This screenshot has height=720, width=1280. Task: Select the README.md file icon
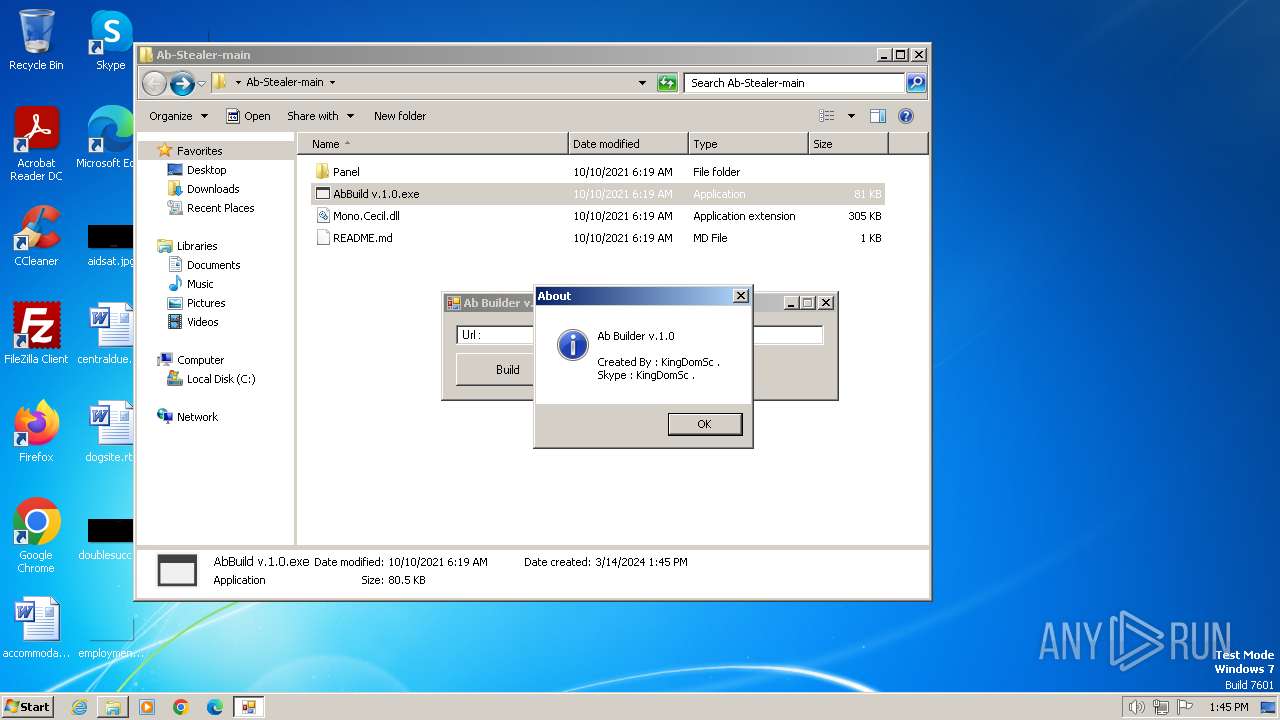(x=322, y=238)
